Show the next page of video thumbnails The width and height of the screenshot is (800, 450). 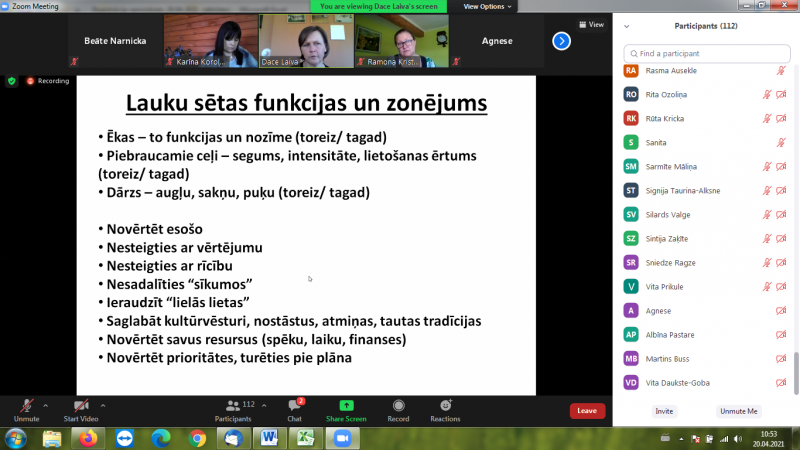[x=561, y=41]
